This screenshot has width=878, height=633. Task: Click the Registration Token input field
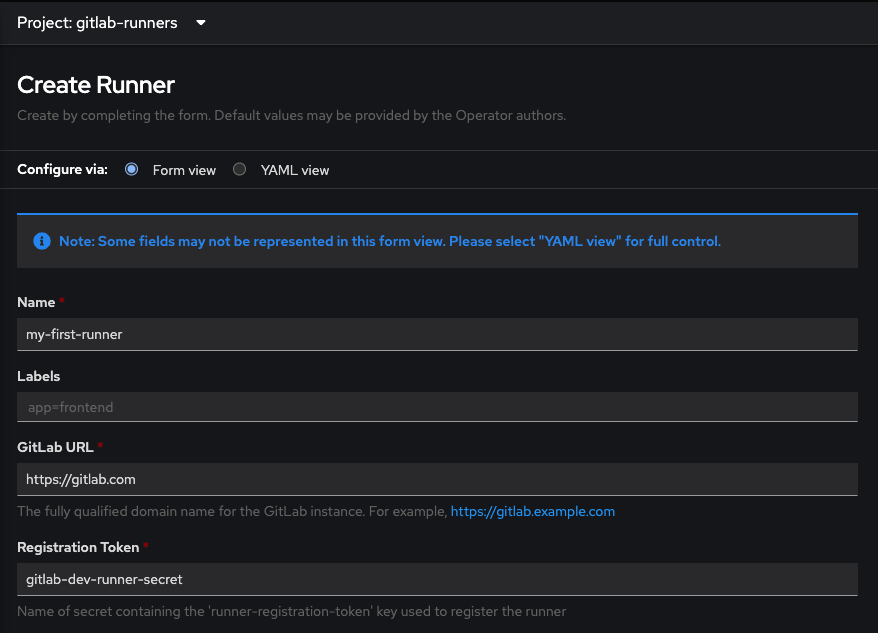(437, 579)
